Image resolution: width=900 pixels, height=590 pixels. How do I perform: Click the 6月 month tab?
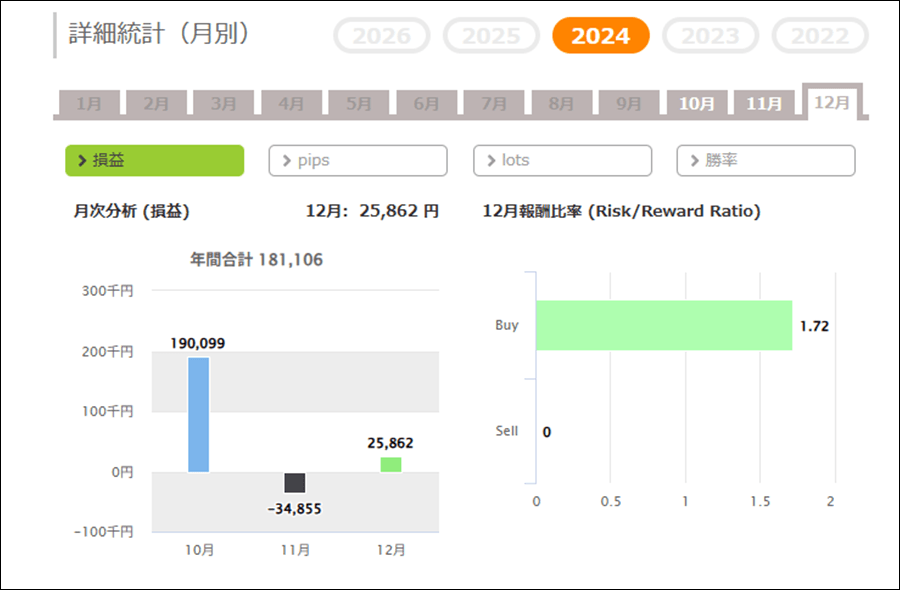click(x=427, y=103)
